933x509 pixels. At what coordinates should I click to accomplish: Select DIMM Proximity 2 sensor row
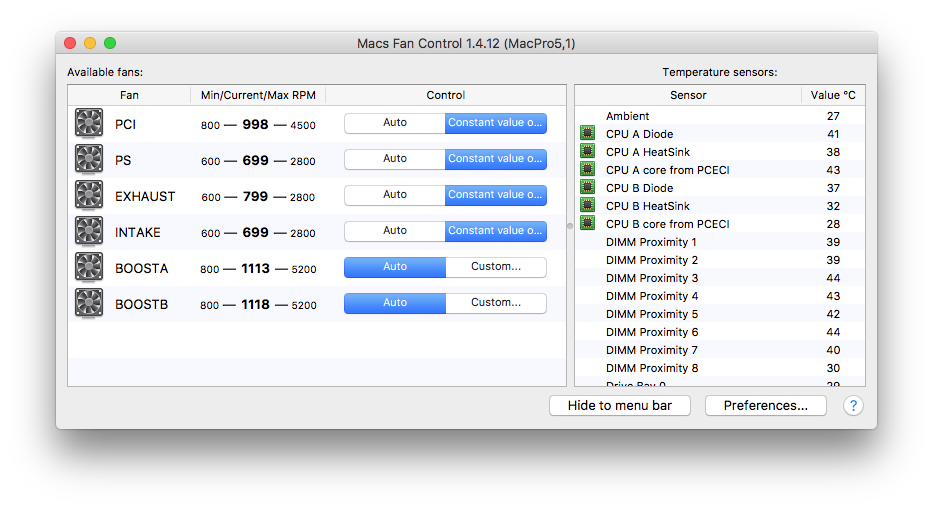(720, 260)
